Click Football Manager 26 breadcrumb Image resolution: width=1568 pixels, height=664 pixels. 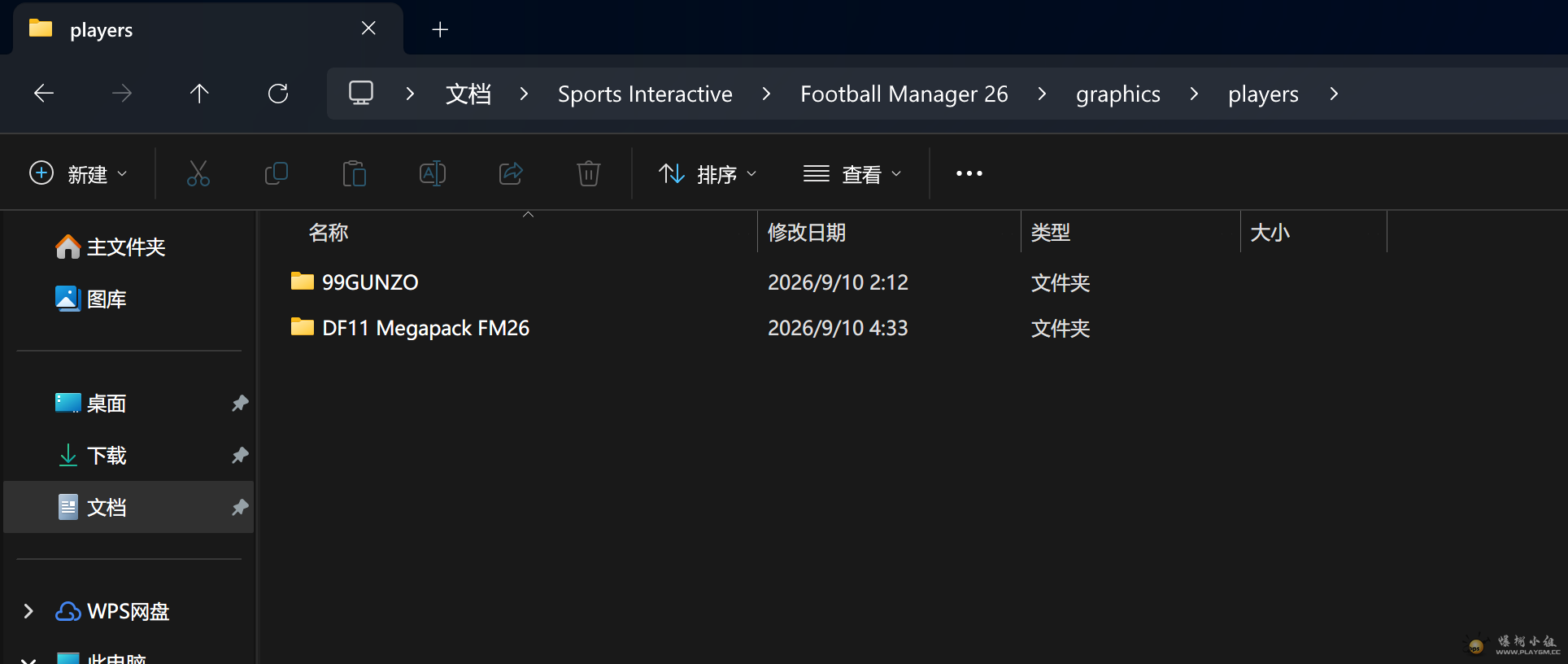(x=904, y=94)
